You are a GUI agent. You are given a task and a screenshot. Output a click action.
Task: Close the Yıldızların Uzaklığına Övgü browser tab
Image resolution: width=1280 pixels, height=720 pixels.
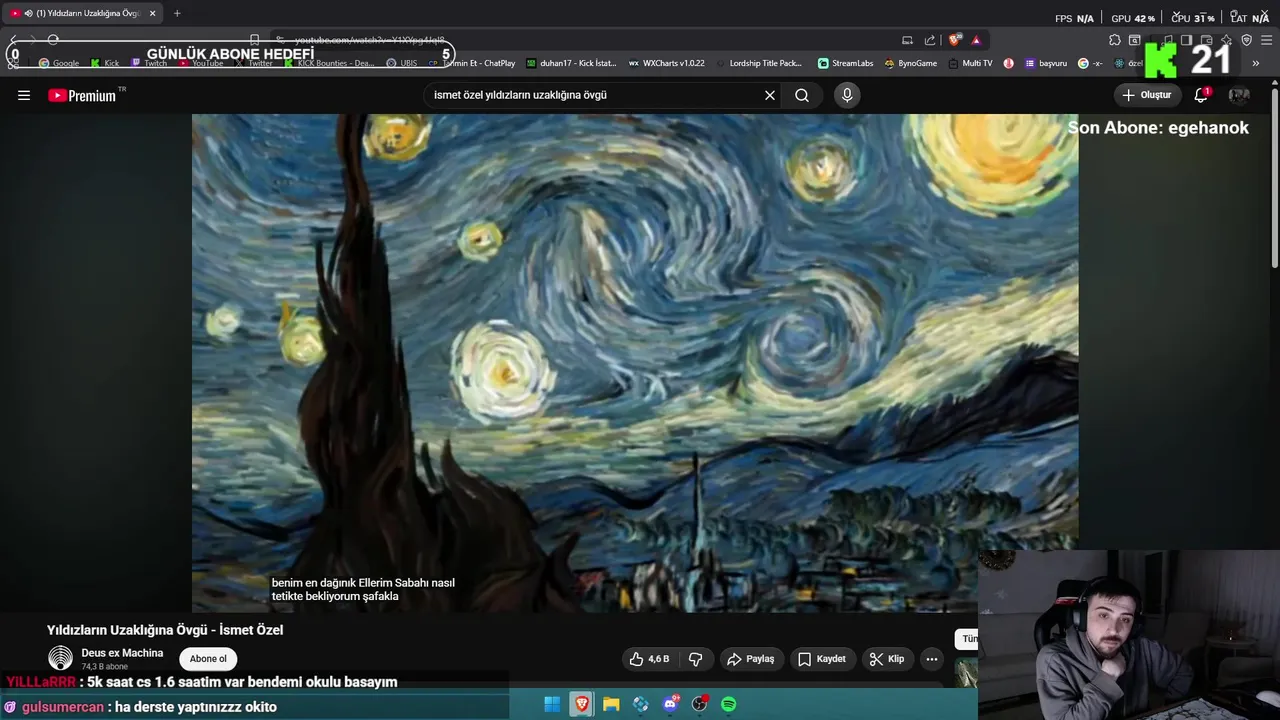(x=152, y=13)
